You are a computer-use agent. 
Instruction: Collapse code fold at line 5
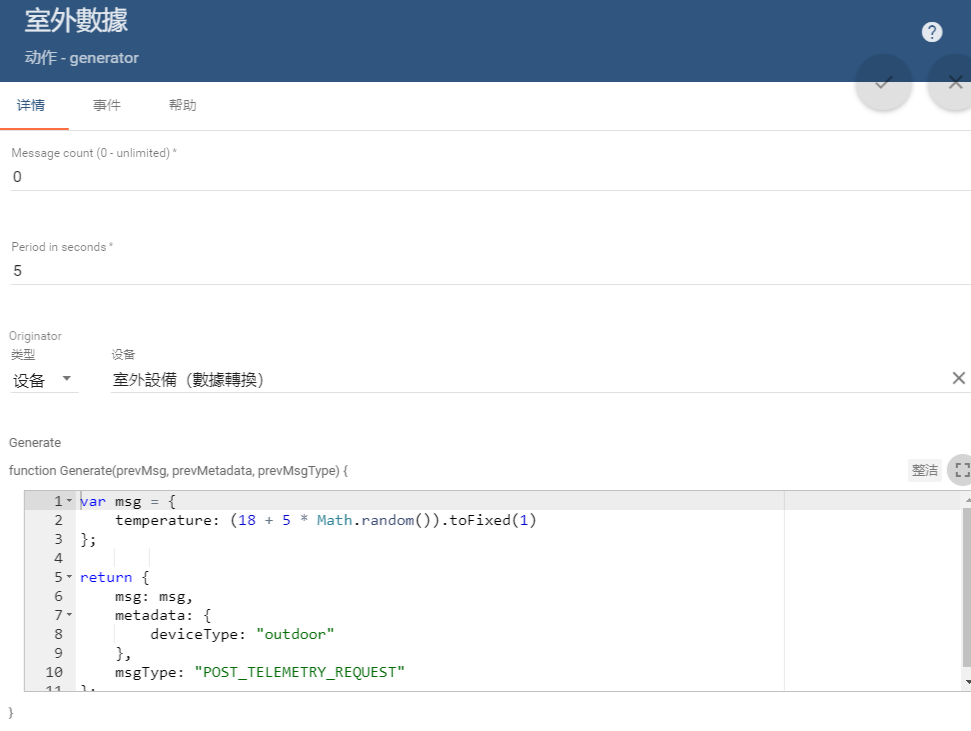click(69, 577)
